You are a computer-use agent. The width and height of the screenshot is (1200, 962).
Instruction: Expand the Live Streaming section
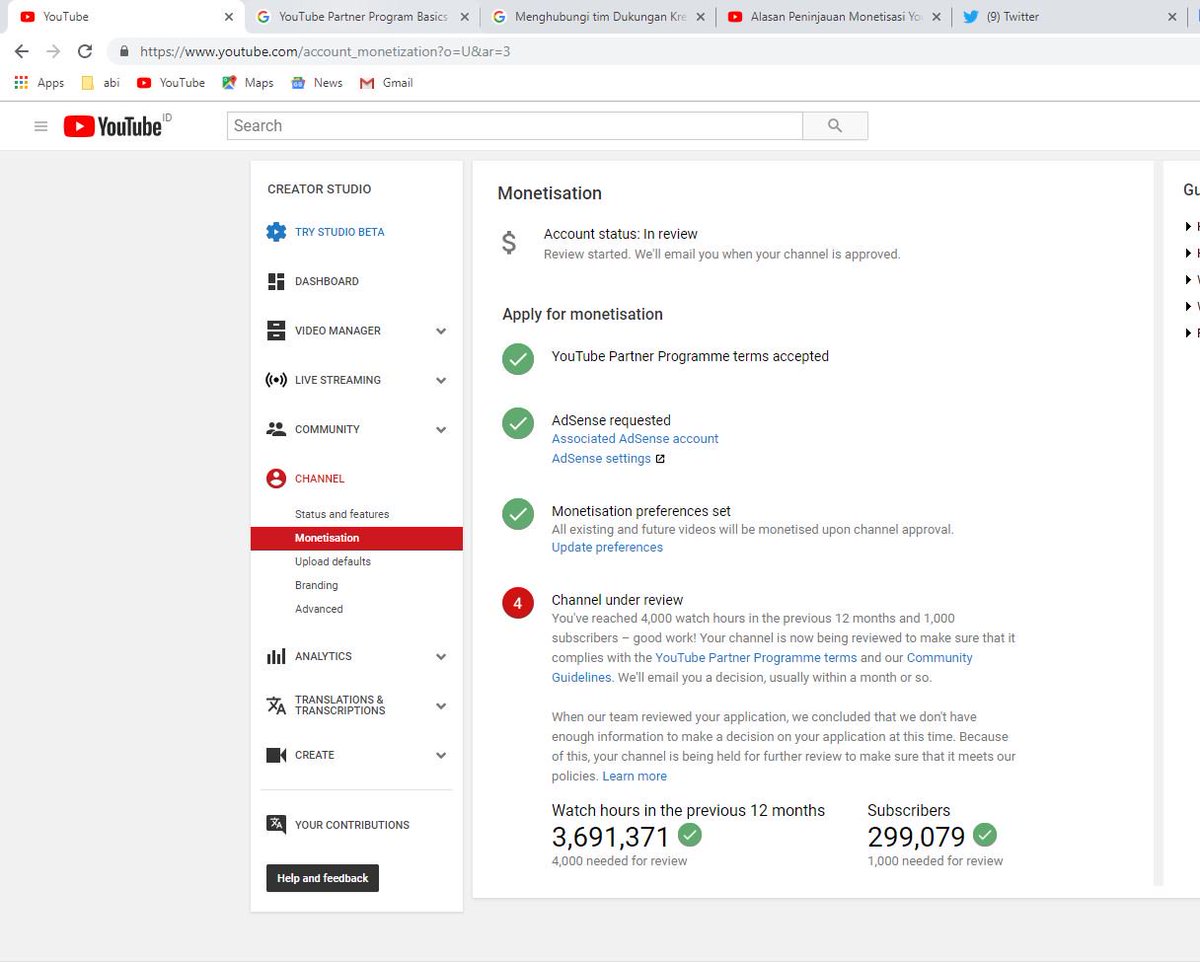coord(441,380)
